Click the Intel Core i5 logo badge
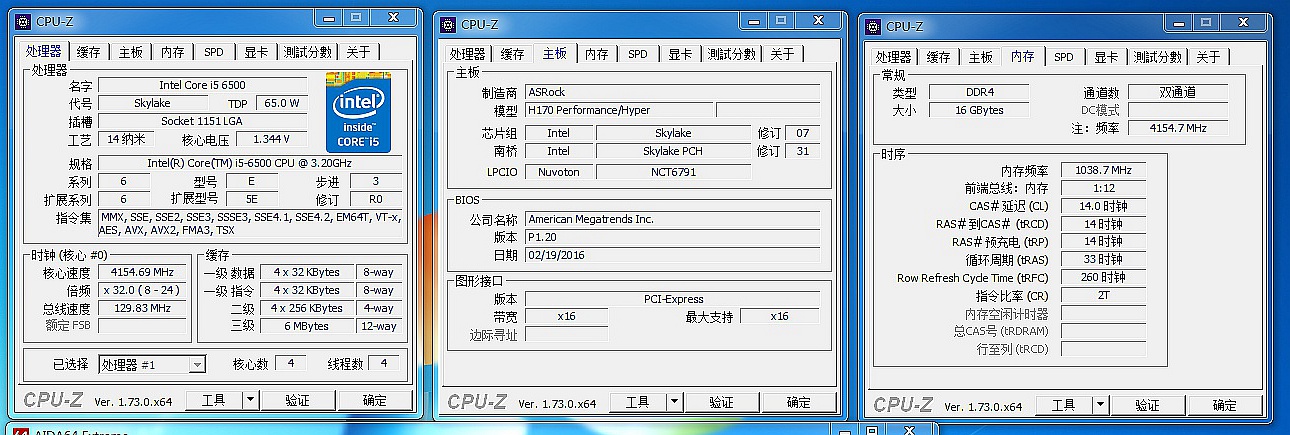The image size is (1290, 435). coord(358,113)
